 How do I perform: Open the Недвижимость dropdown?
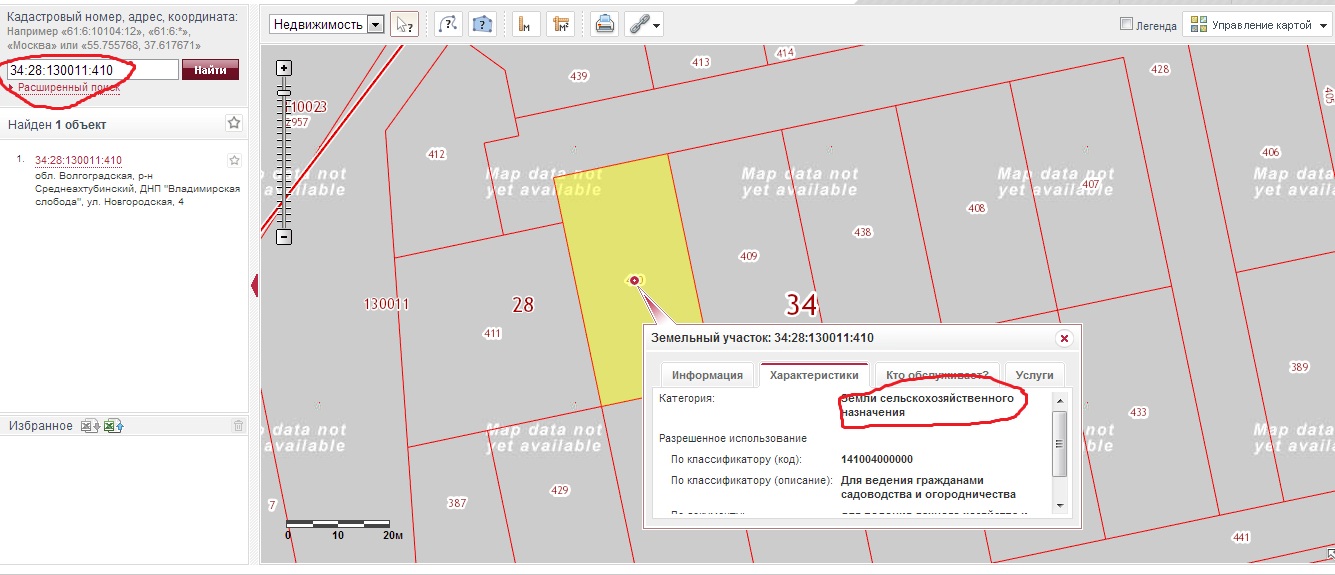tap(327, 25)
